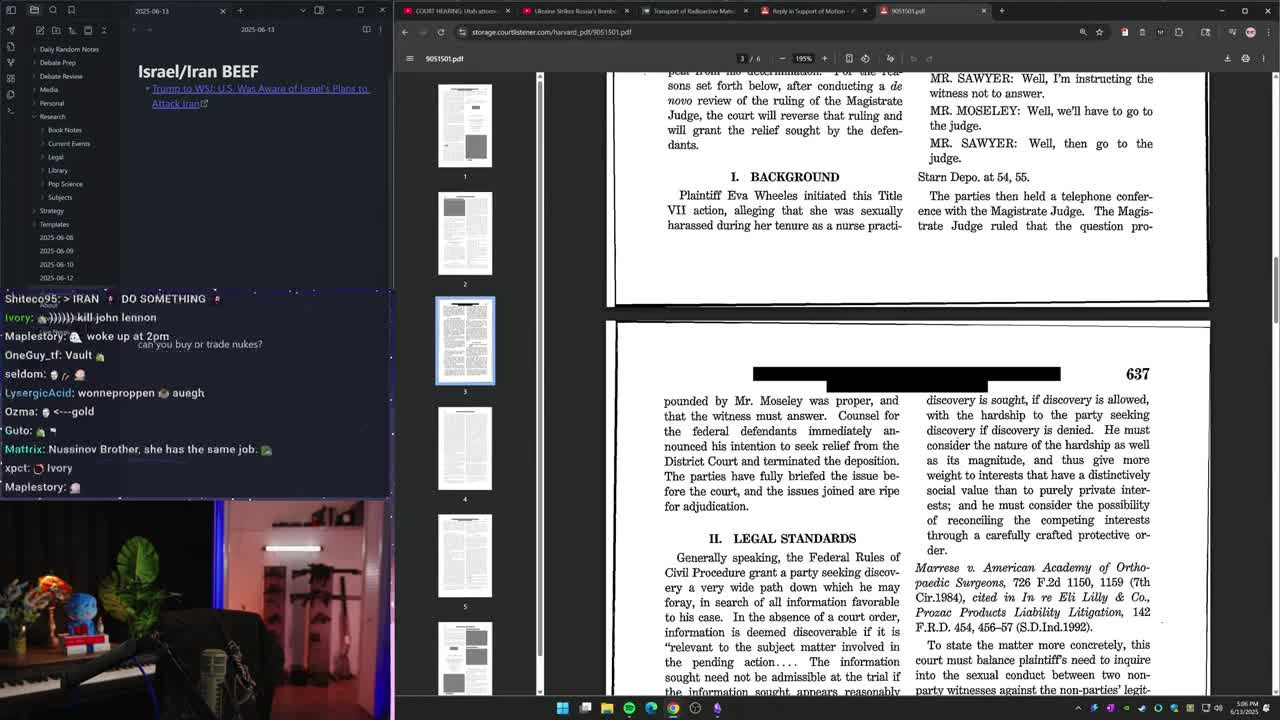Rotate the PDF counterclockwise
1280x720 pixels.
click(x=865, y=58)
